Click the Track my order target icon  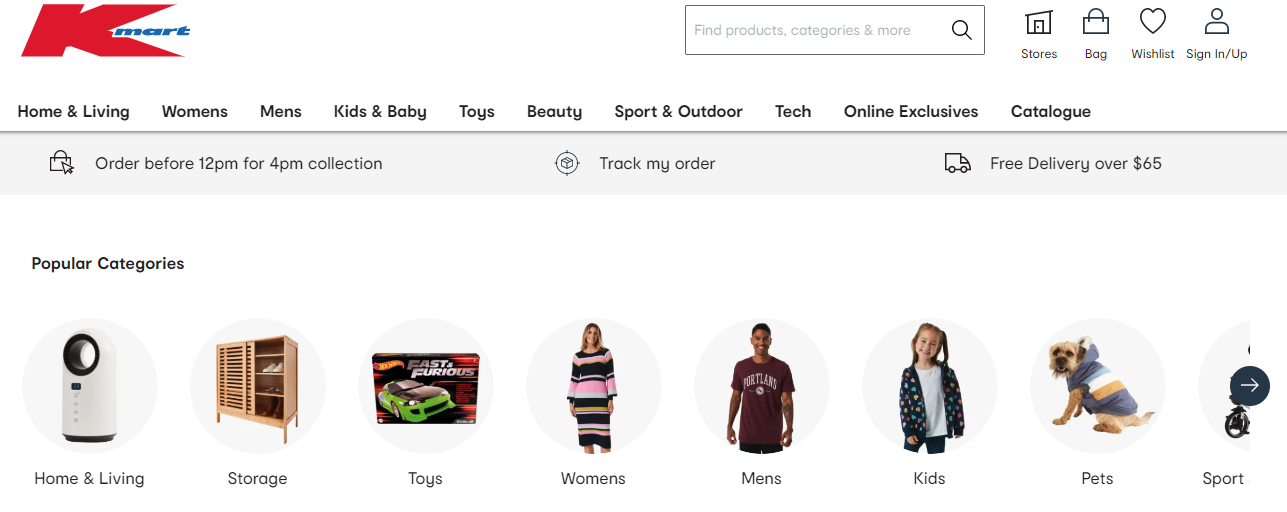(x=567, y=163)
